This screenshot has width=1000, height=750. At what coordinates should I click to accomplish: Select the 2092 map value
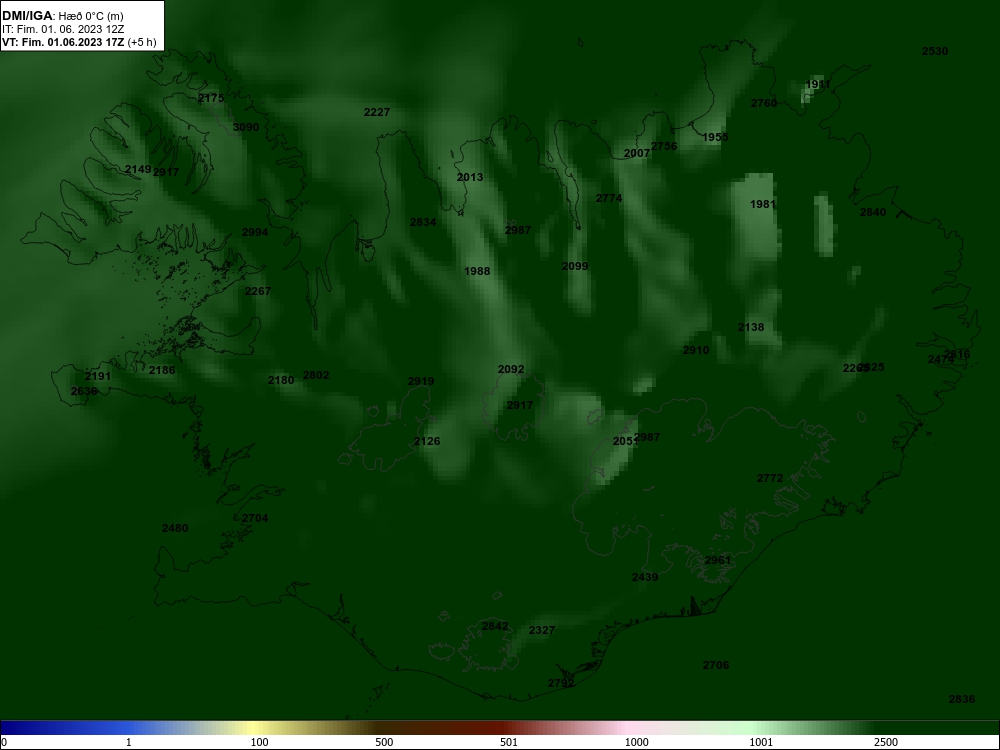point(511,369)
